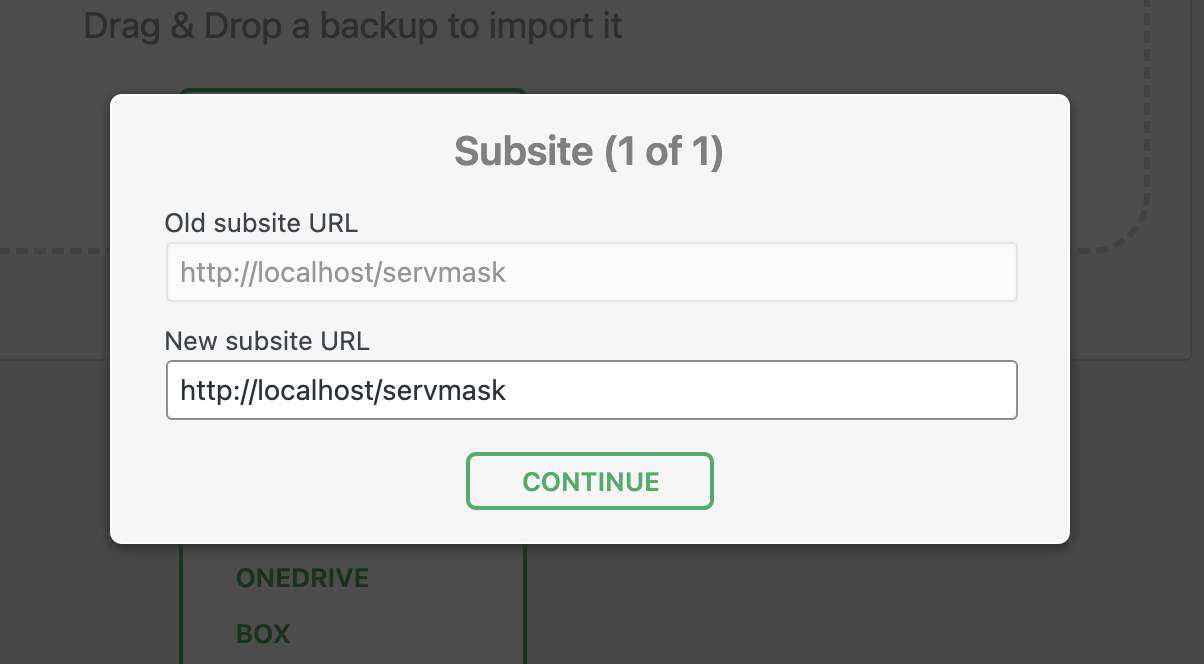Click the word 'Subsite' in the title
1204x664 pixels.
523,152
